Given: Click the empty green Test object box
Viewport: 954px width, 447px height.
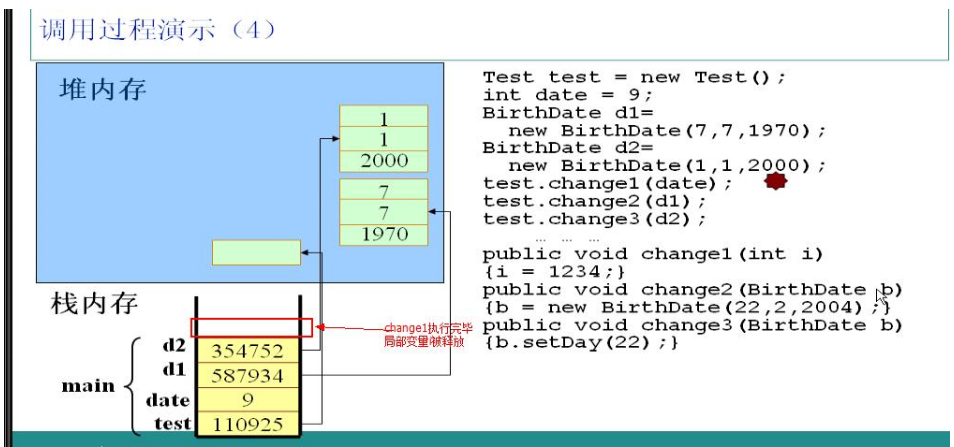Looking at the screenshot, I should pos(256,252).
